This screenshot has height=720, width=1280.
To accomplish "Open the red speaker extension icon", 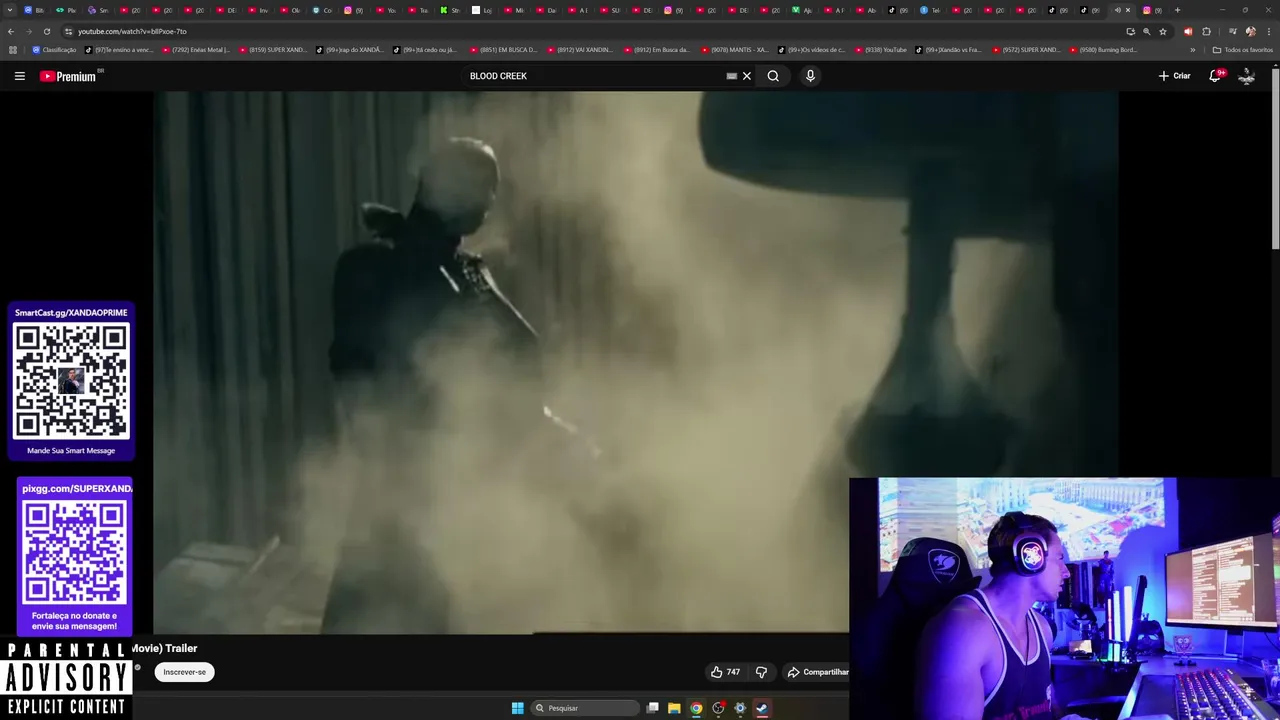I will pyautogui.click(x=1188, y=31).
